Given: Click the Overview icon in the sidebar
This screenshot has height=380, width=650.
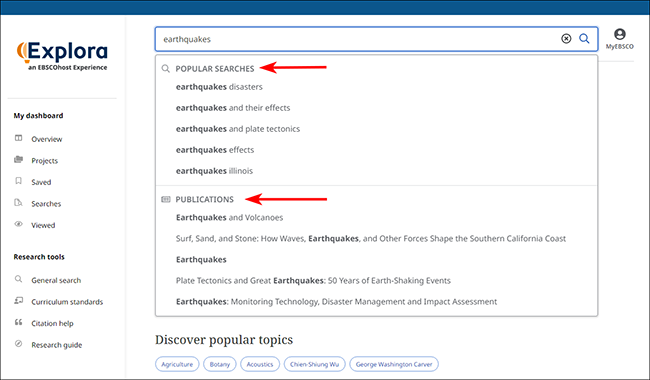Looking at the screenshot, I should coord(19,138).
